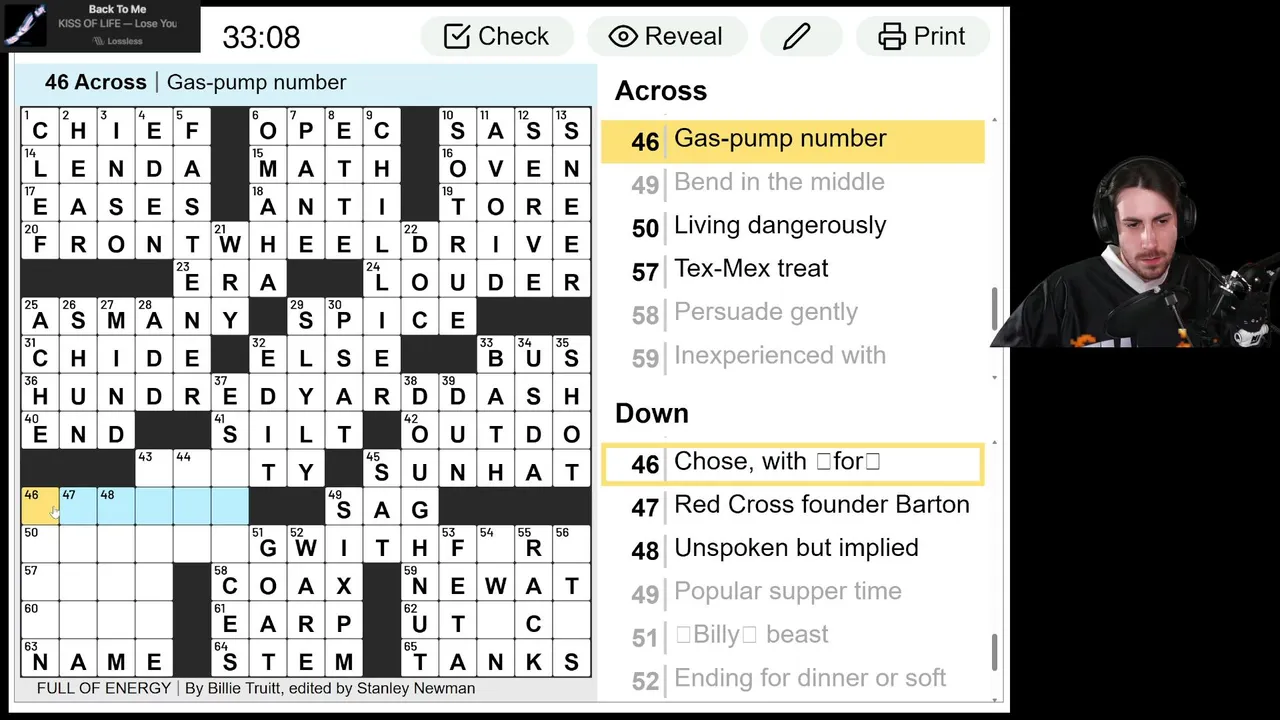Click empty grid cell numbered 57

click(x=39, y=584)
